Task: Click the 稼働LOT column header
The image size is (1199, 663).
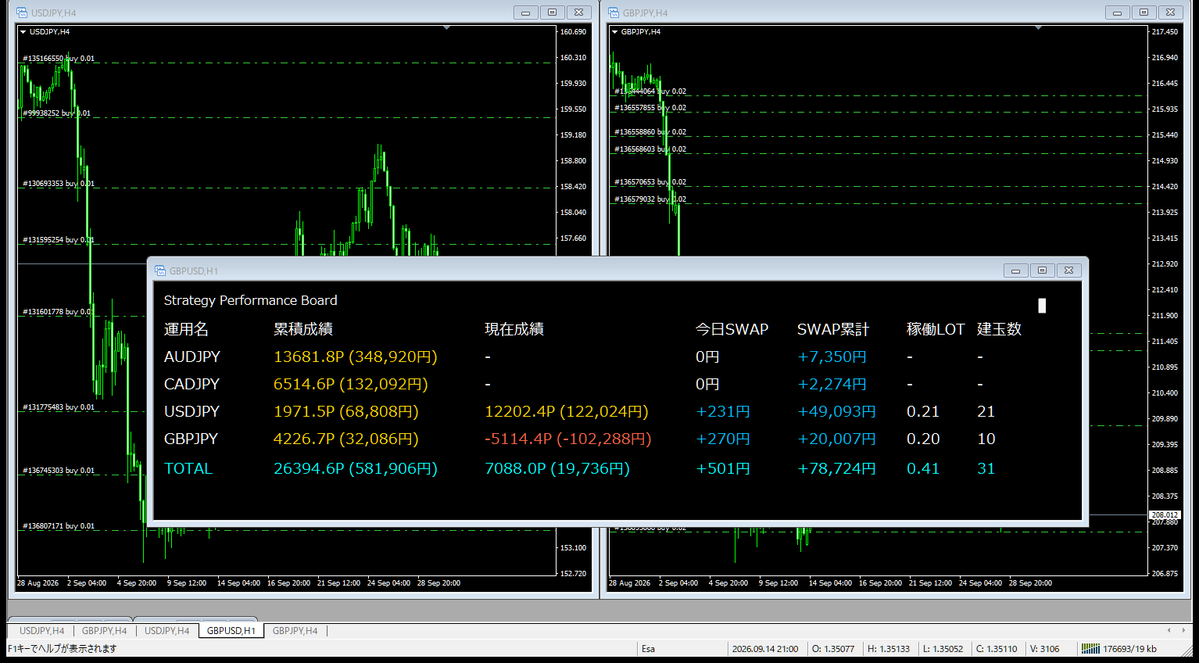Action: coord(936,330)
